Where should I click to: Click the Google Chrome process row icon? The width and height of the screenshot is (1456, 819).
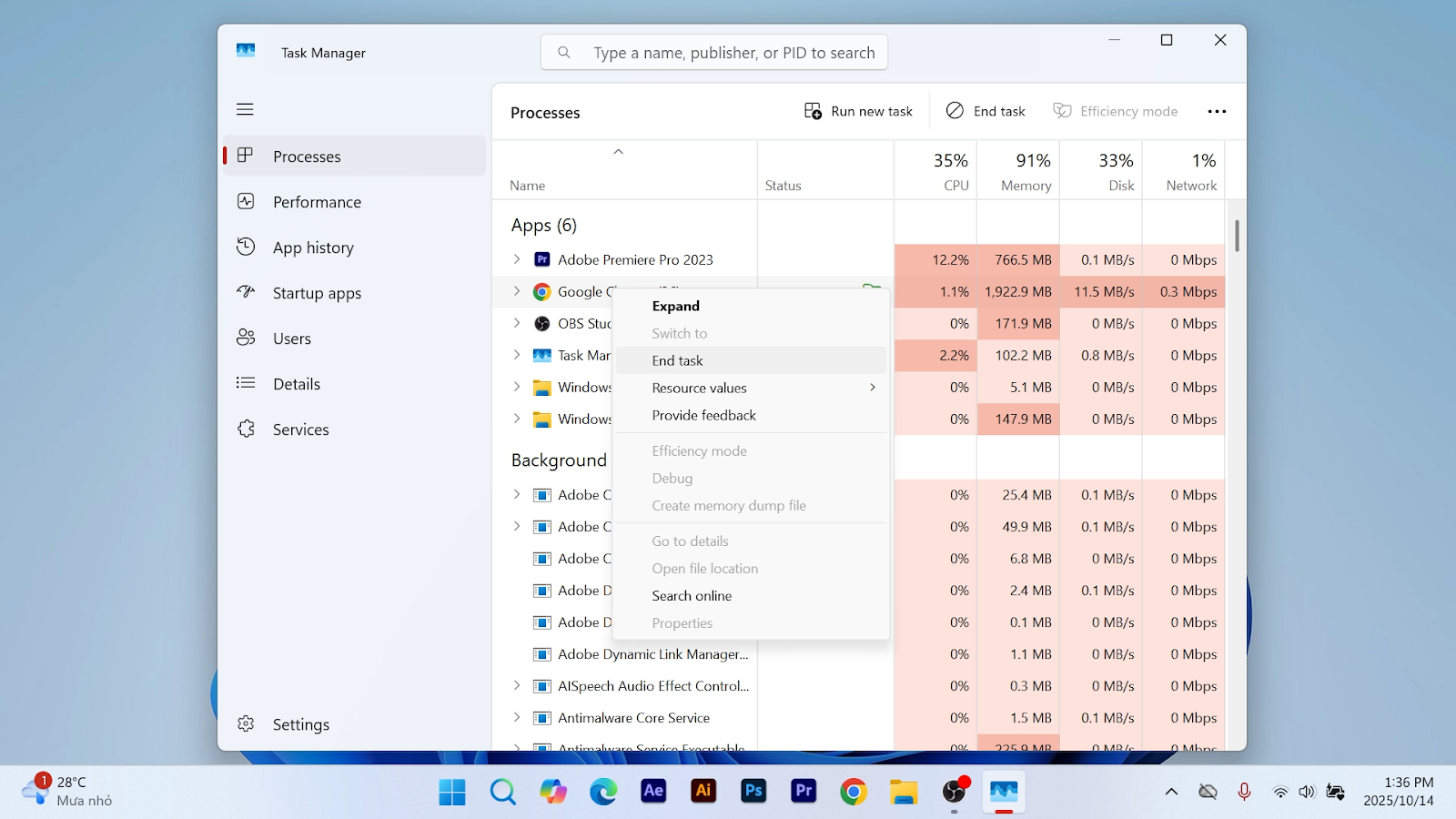tap(541, 291)
